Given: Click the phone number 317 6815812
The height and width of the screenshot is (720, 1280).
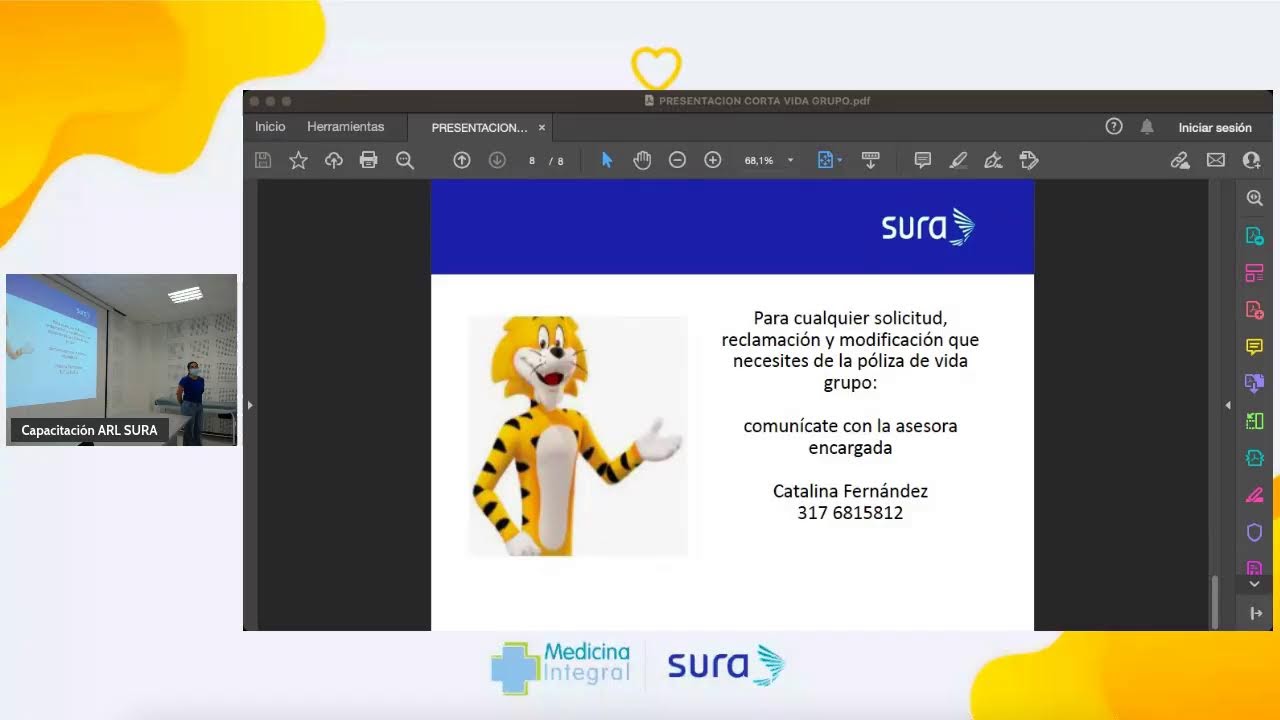Looking at the screenshot, I should 850,513.
